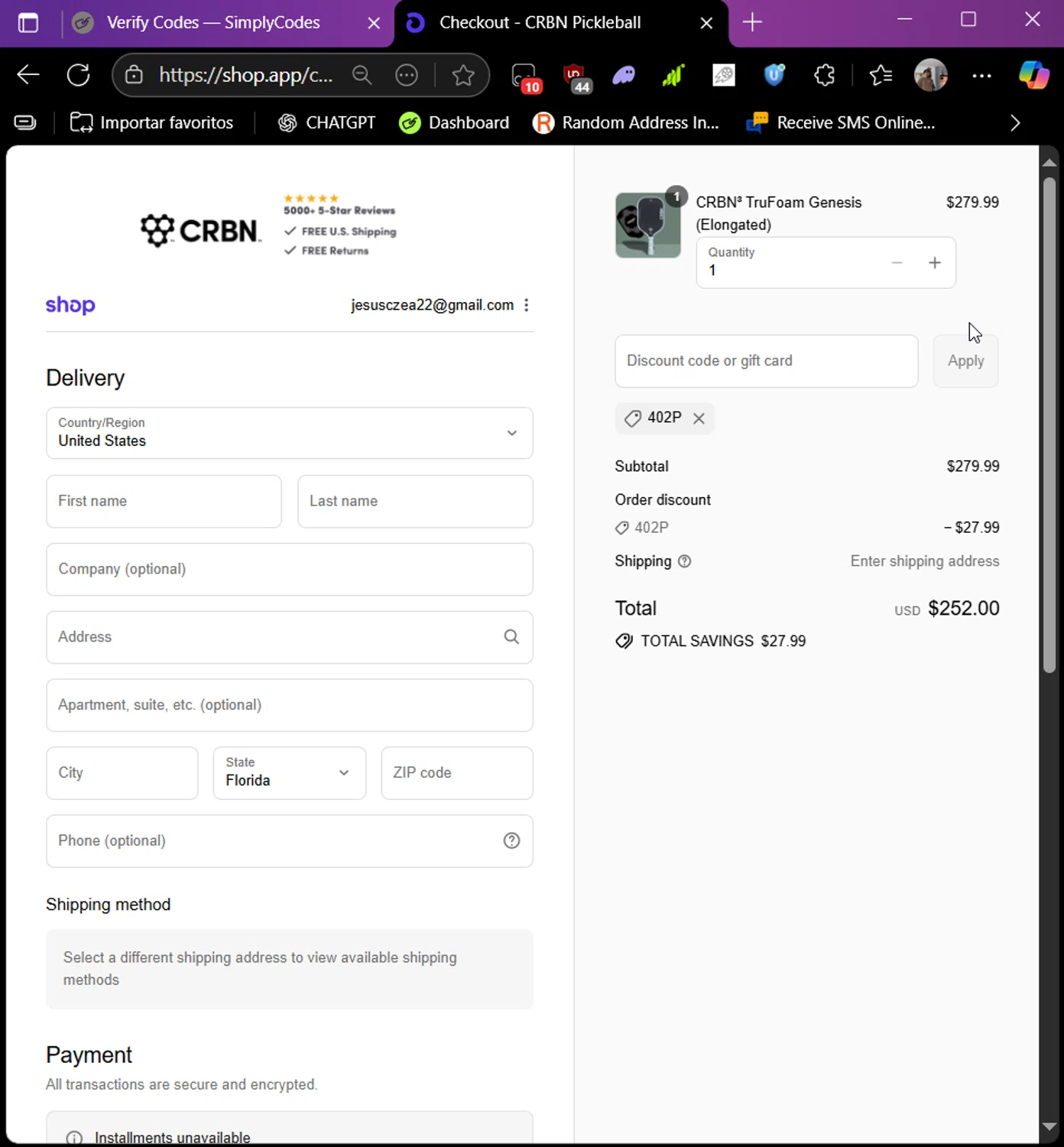Close the Checkout tab

(x=706, y=23)
